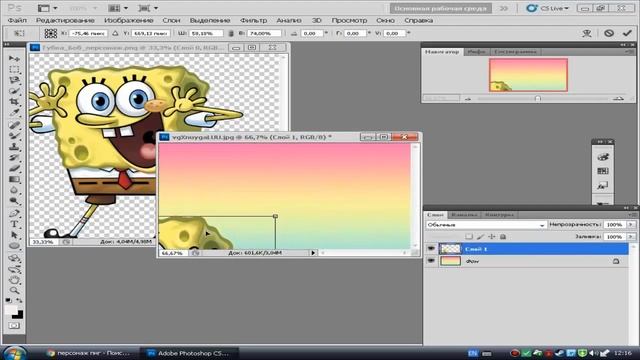Open the fill slider arrow
Viewport: 640px width, 360px height.
[x=631, y=237]
